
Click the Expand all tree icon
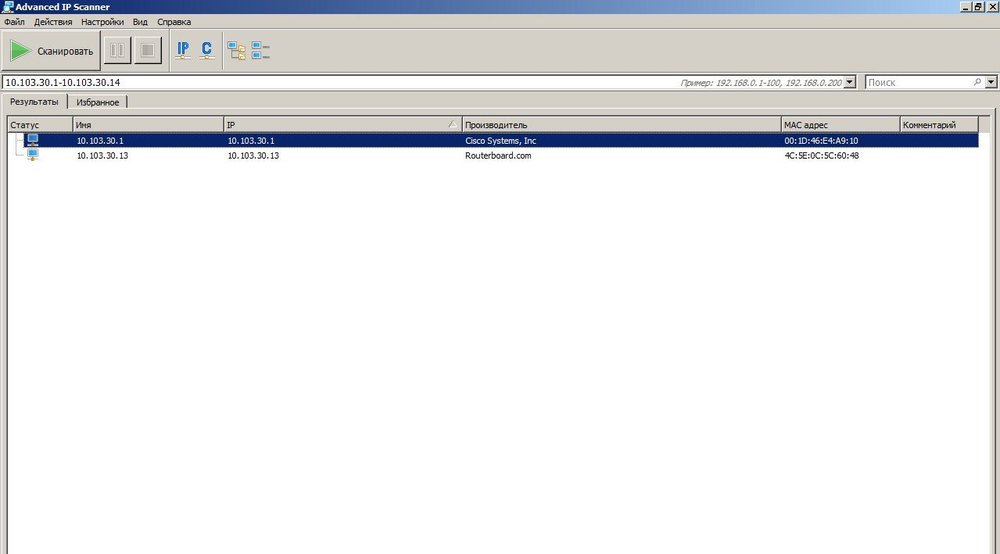(237, 50)
